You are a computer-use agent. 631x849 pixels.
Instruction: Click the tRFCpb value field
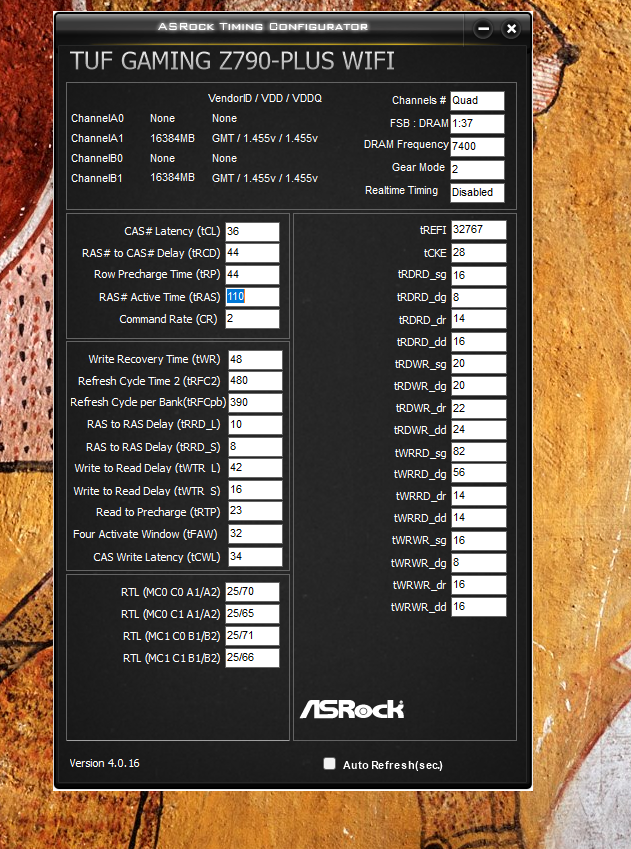(x=255, y=403)
